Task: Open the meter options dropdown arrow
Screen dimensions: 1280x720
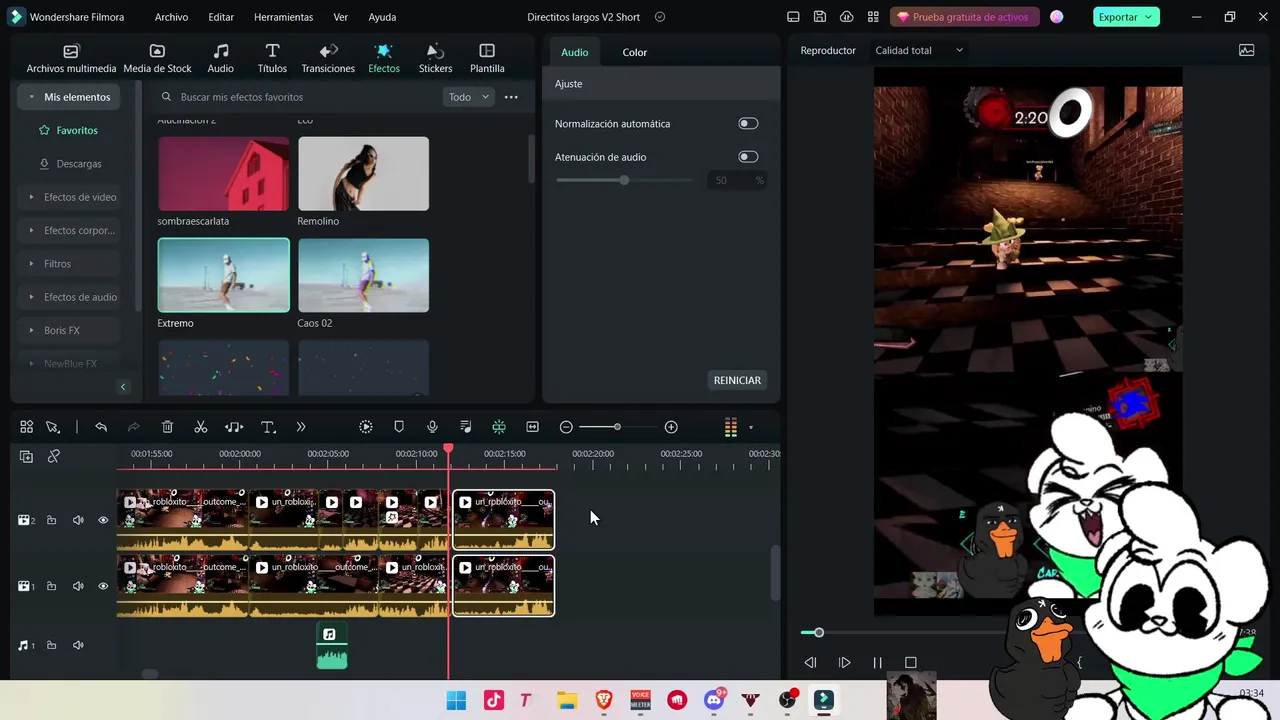Action: coord(751,428)
